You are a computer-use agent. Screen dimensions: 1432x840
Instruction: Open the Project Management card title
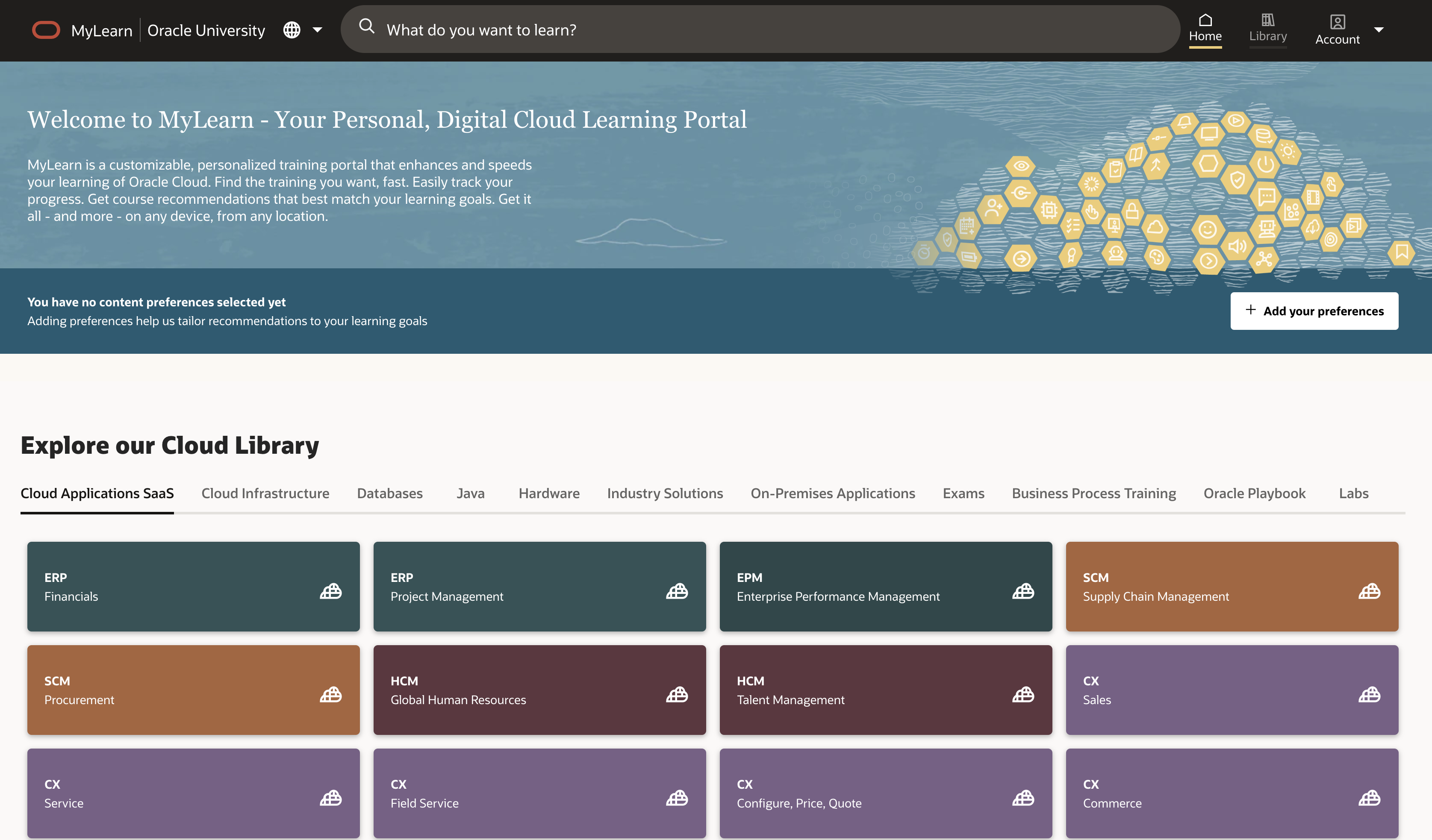[x=447, y=596]
